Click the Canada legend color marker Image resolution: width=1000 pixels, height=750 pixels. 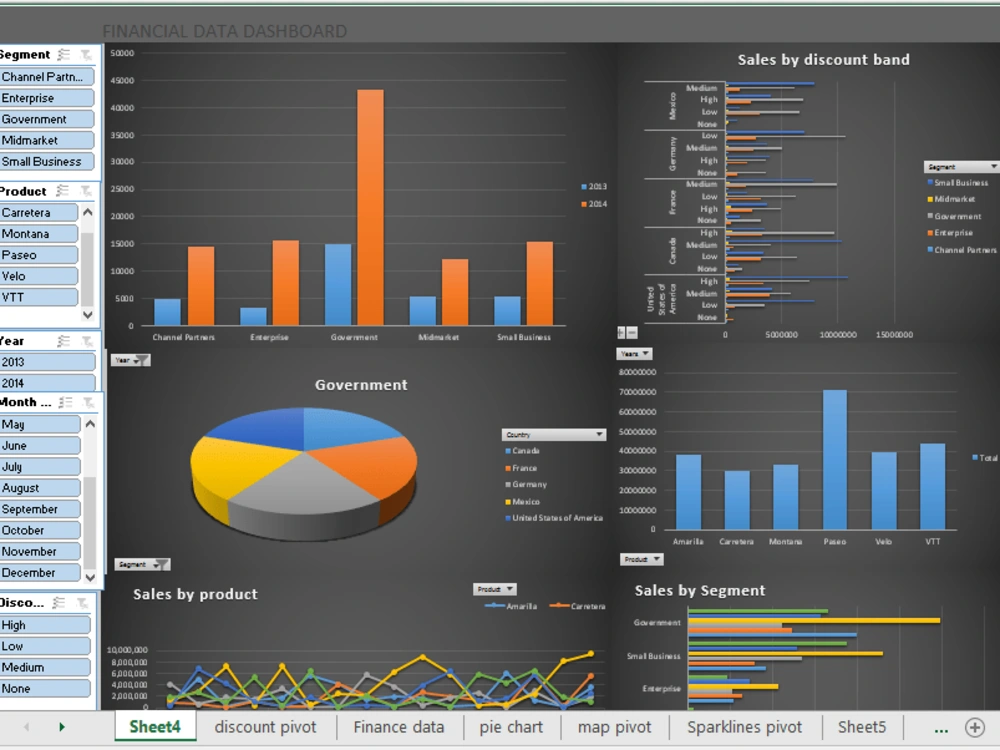click(508, 451)
